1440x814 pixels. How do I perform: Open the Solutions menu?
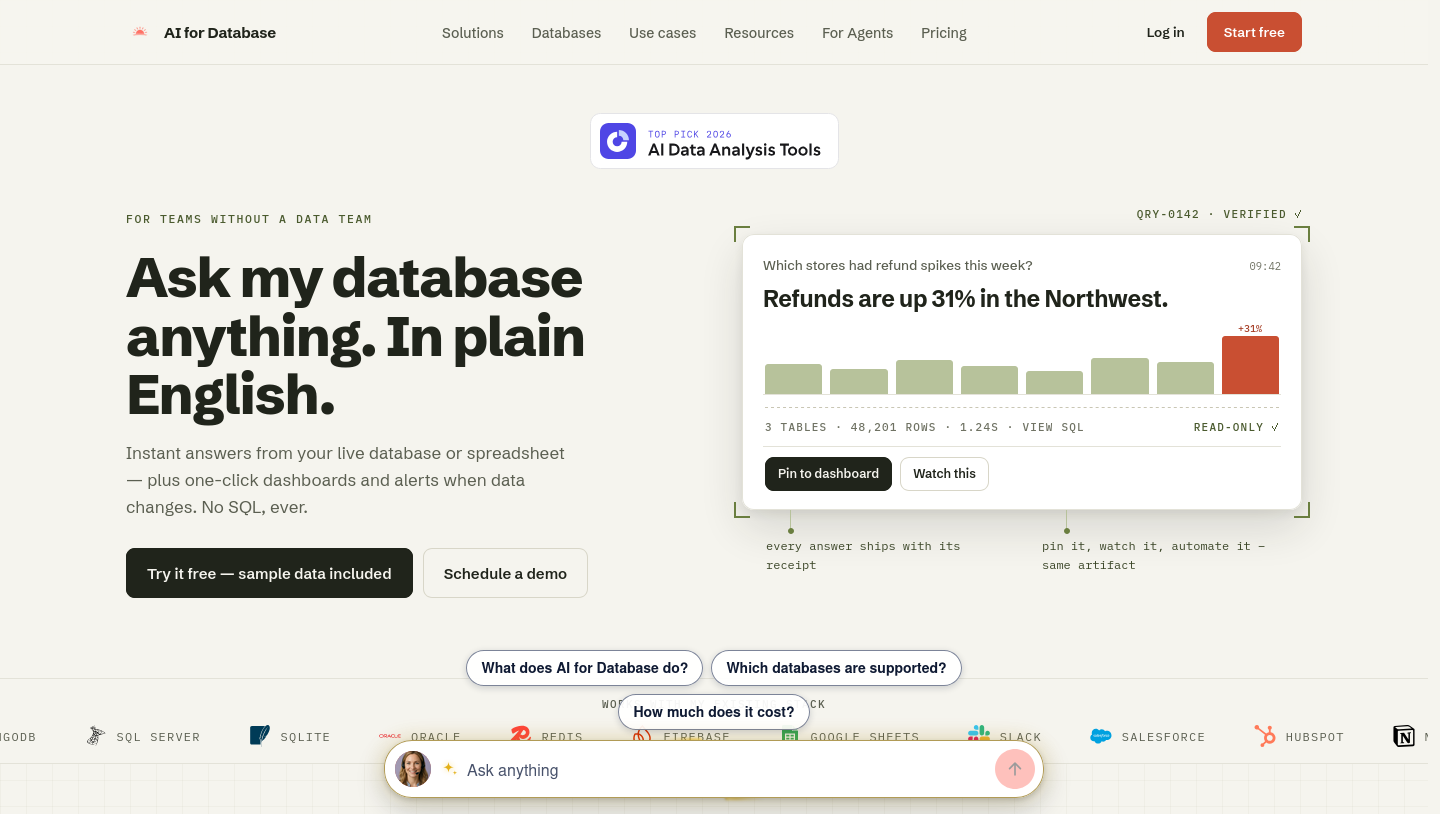point(473,33)
